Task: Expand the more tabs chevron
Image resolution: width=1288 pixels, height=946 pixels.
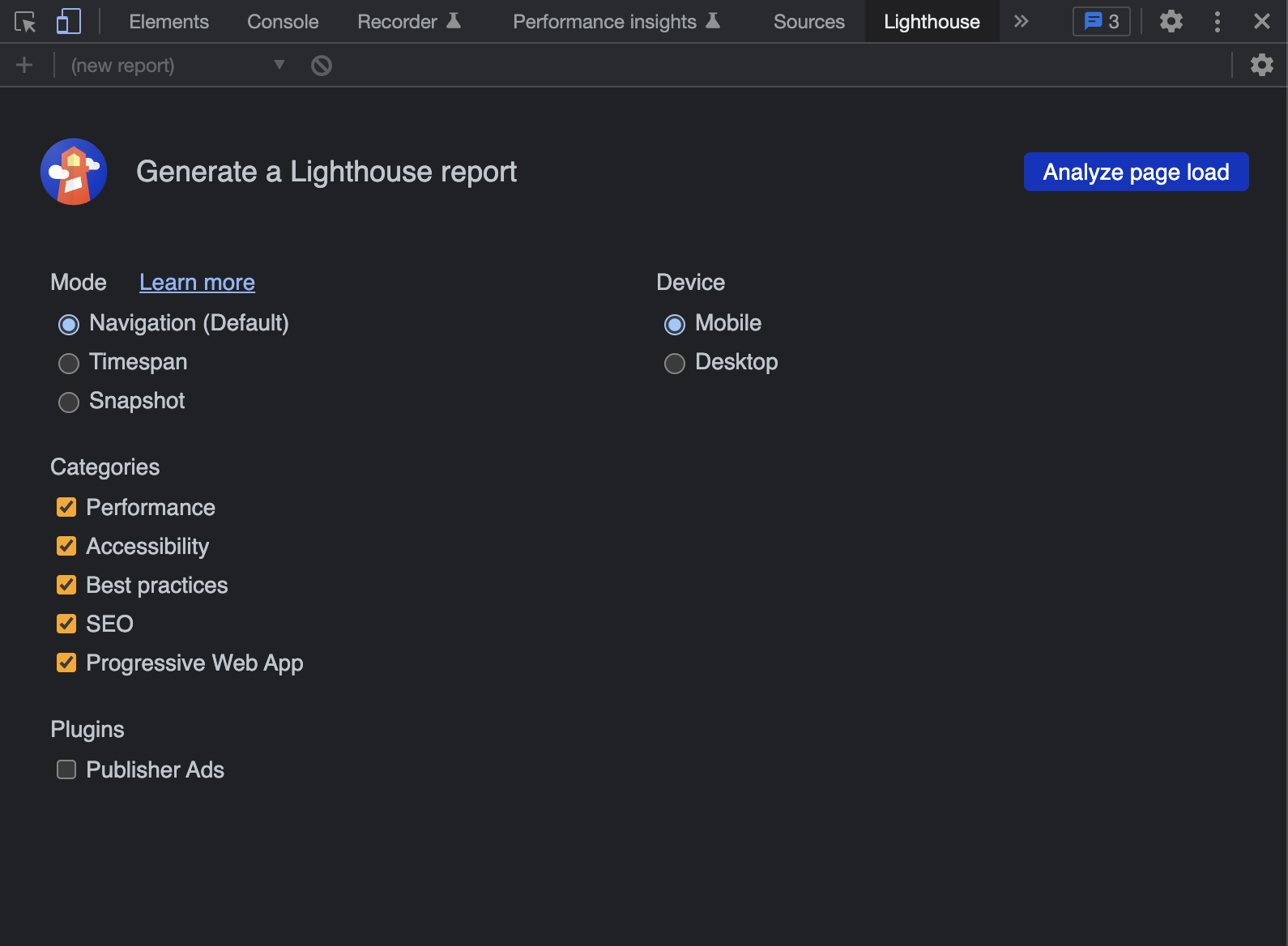Action: (x=1021, y=21)
